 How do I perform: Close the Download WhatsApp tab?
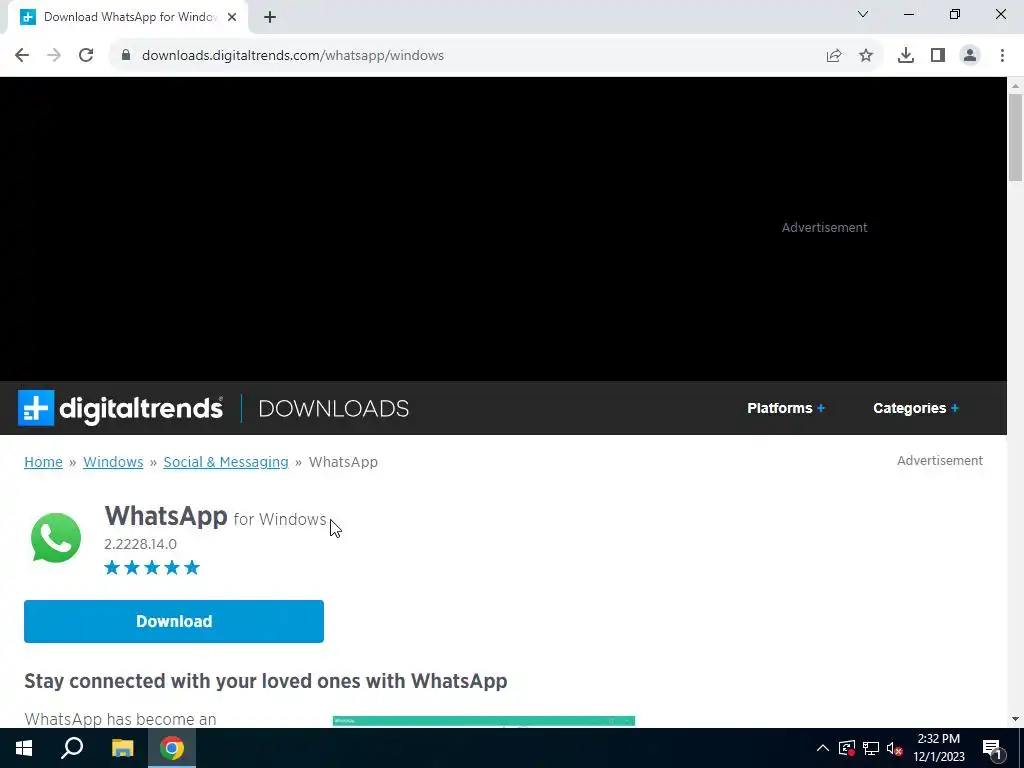coord(232,17)
